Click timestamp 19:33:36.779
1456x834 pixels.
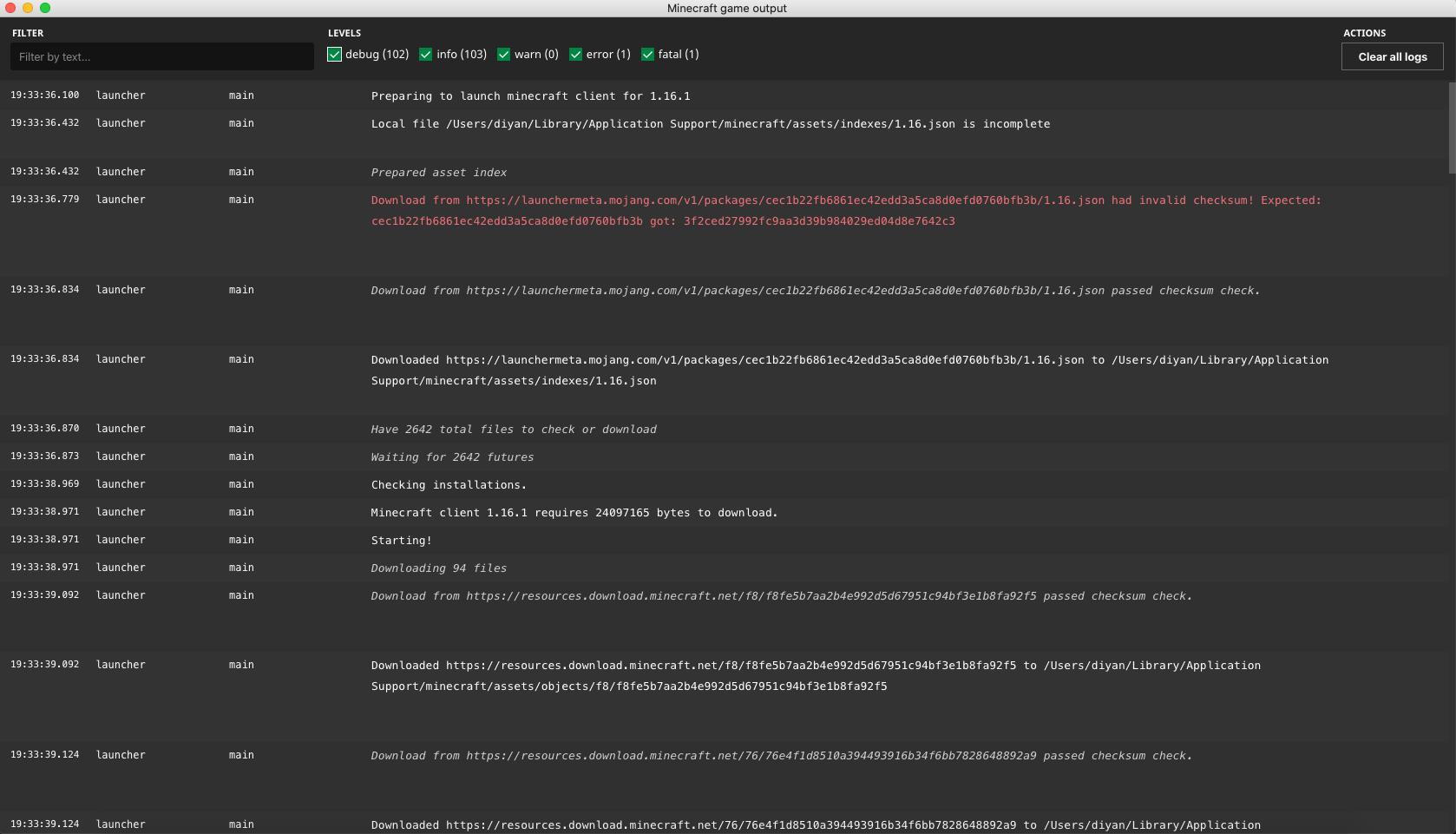point(44,200)
